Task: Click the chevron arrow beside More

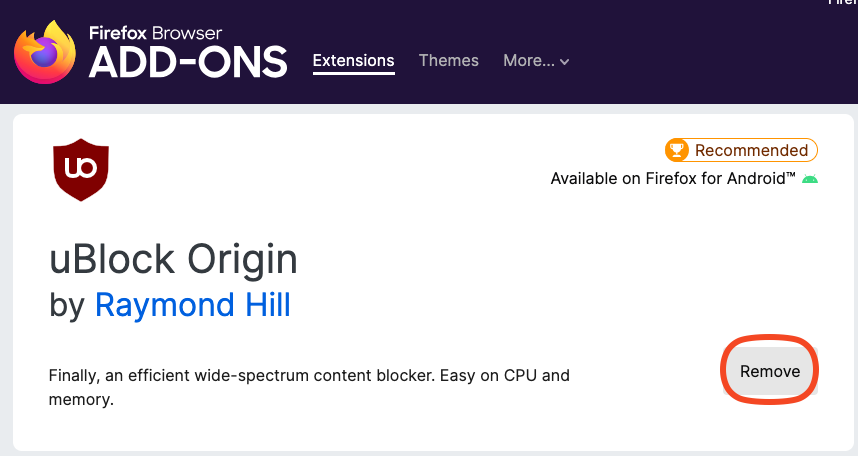Action: tap(565, 62)
